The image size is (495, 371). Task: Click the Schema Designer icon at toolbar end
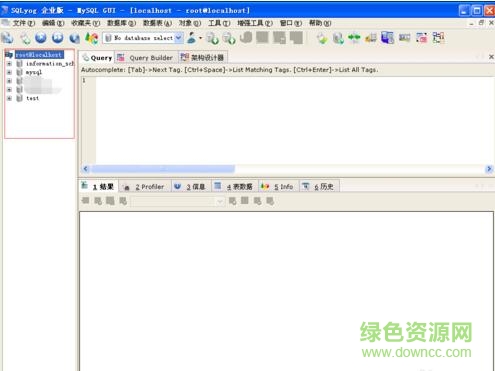(x=438, y=38)
